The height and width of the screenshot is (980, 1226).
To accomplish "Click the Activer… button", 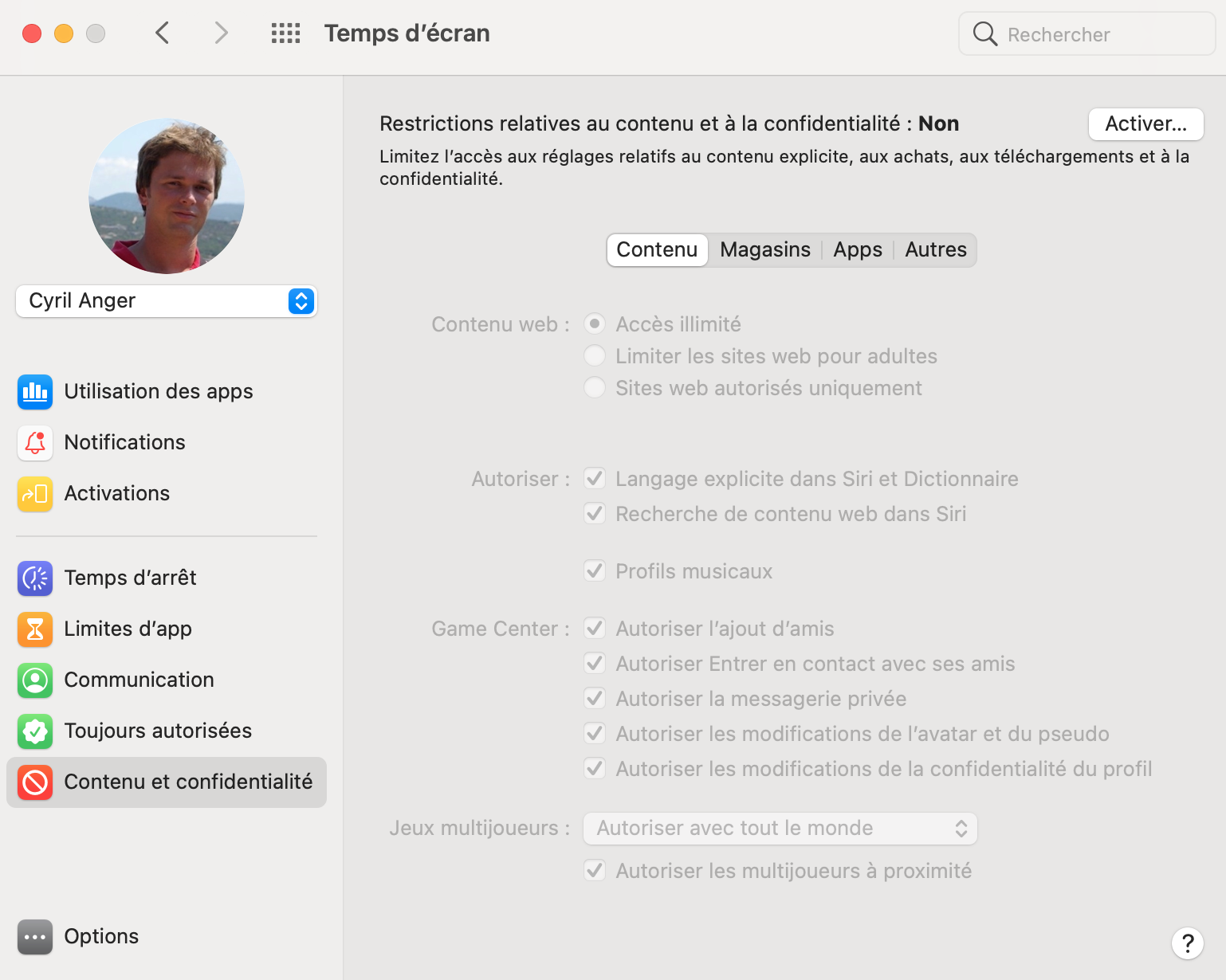I will click(1145, 124).
